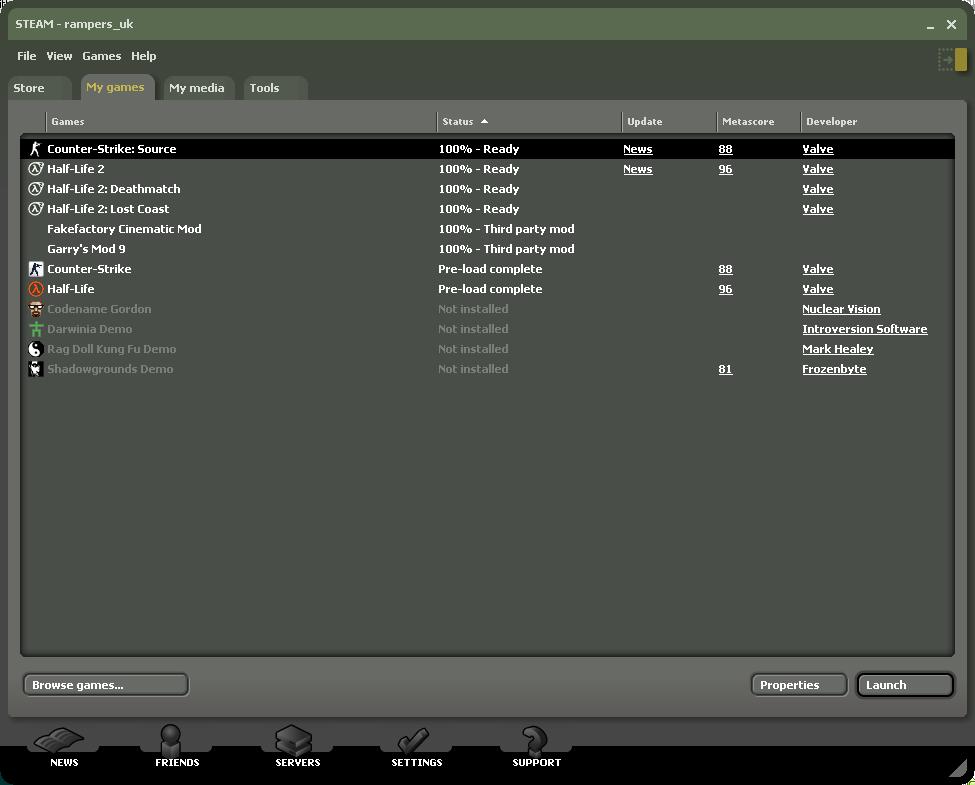Screen dimensions: 975x785
Task: Open Metascore 81 for Shadowgrounds Demo
Action: (725, 369)
